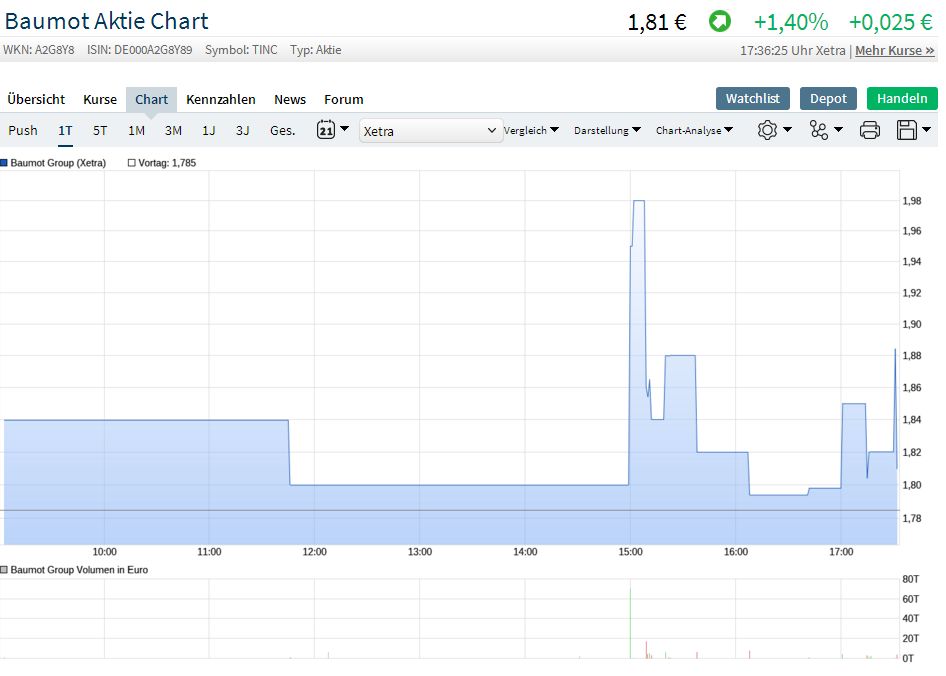Click the green price trend arrow icon
Image resolution: width=946 pixels, height=676 pixels.
pyautogui.click(x=720, y=22)
